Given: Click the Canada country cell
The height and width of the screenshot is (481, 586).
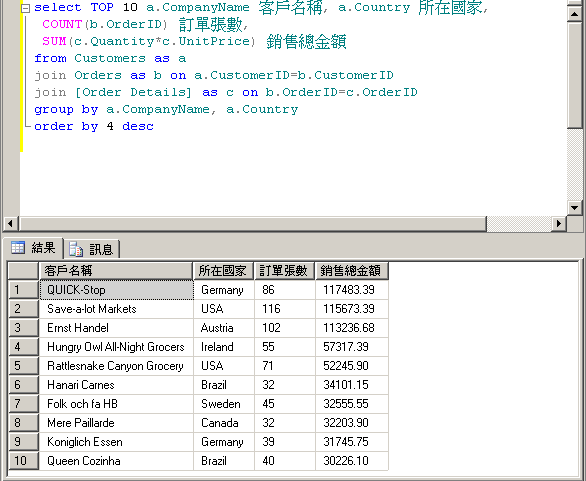Looking at the screenshot, I should point(224,423).
